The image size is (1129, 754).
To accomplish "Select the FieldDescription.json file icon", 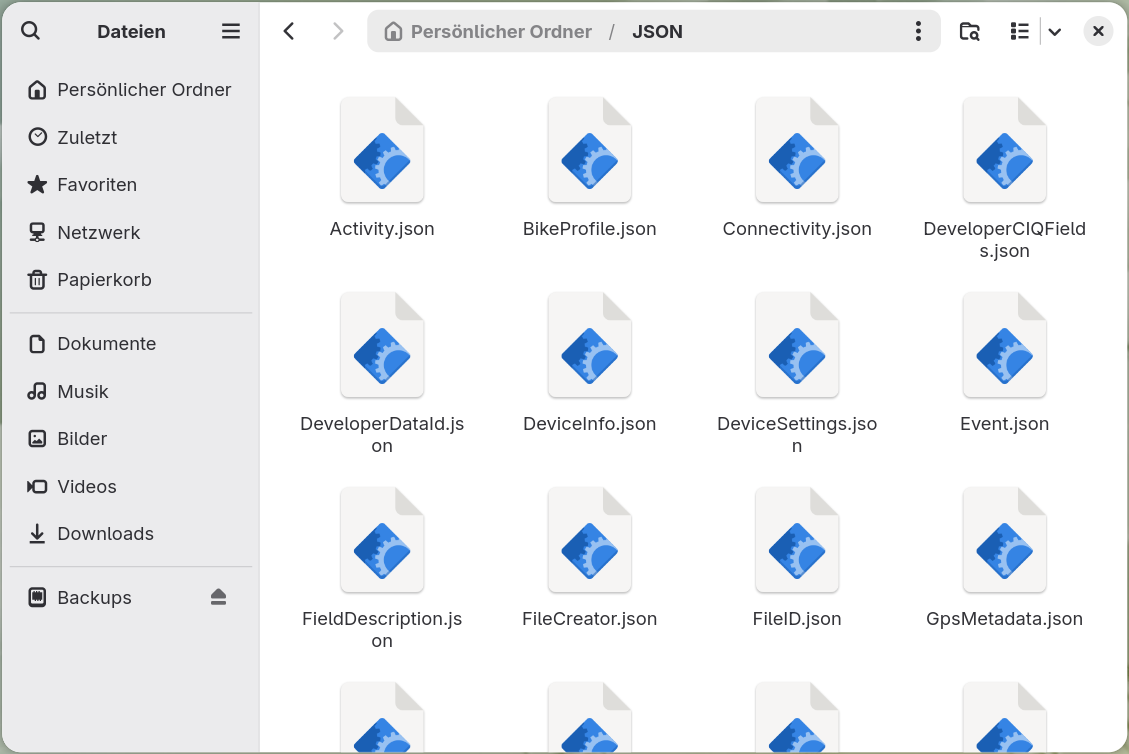I will (382, 540).
